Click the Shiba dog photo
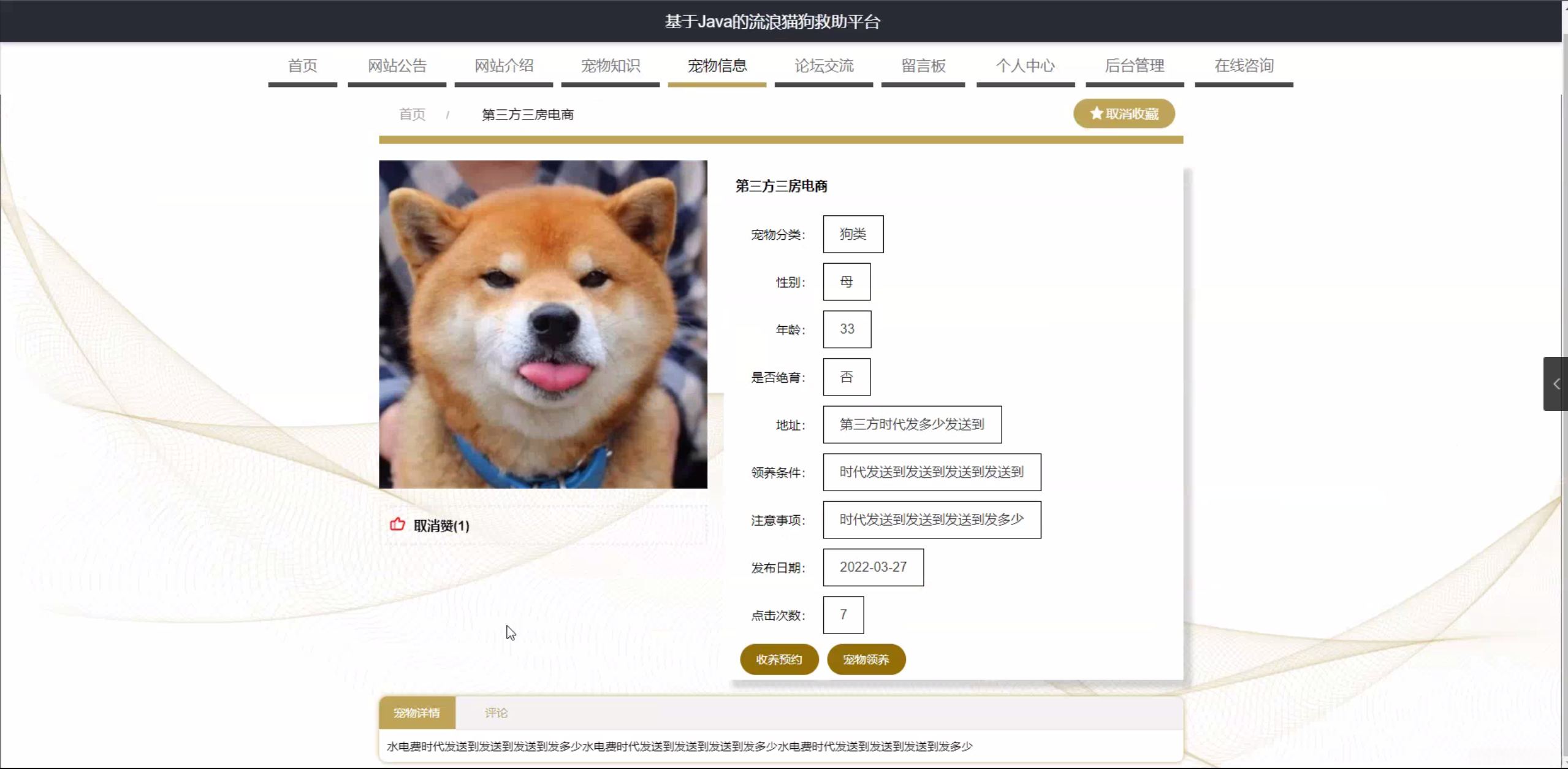1568x769 pixels. coord(542,324)
